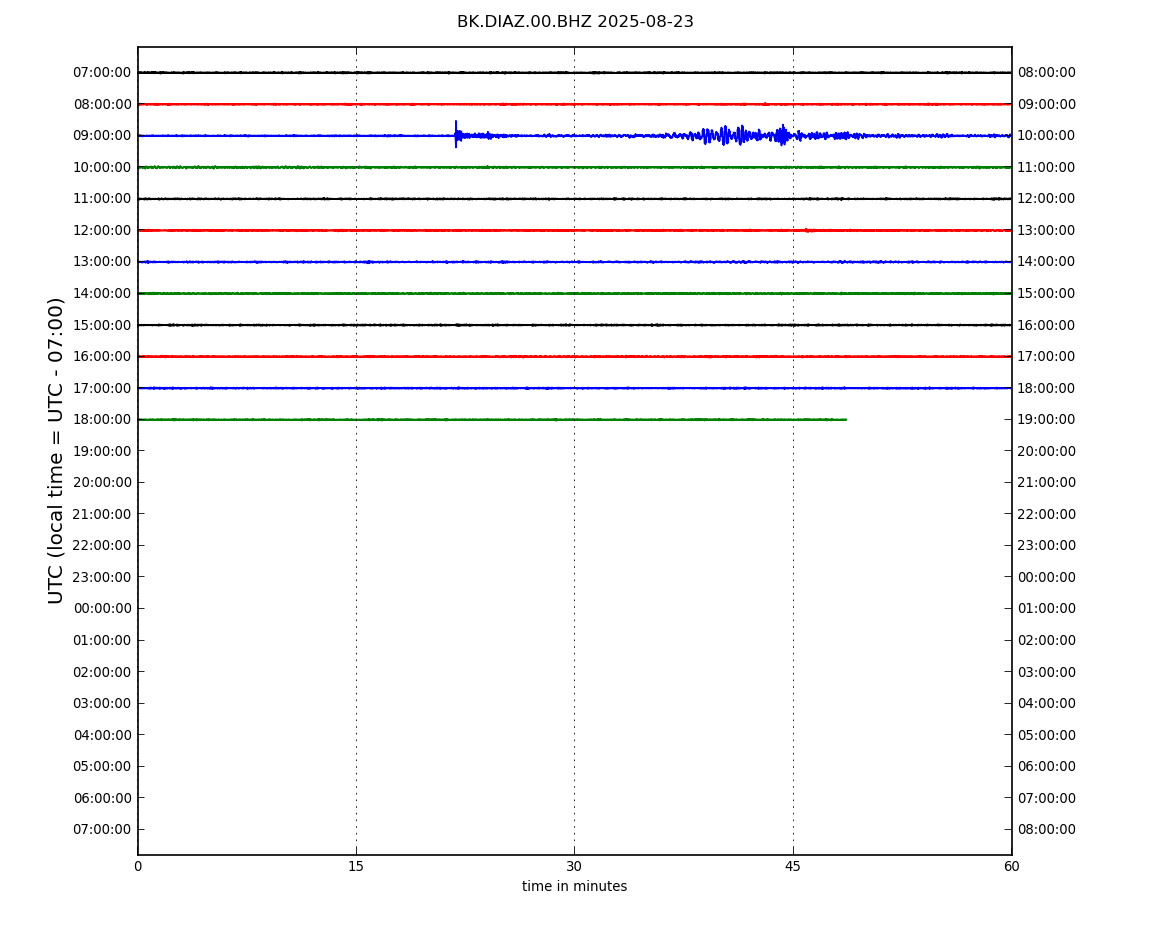Click the right-axis label 04:00:00

(1046, 704)
